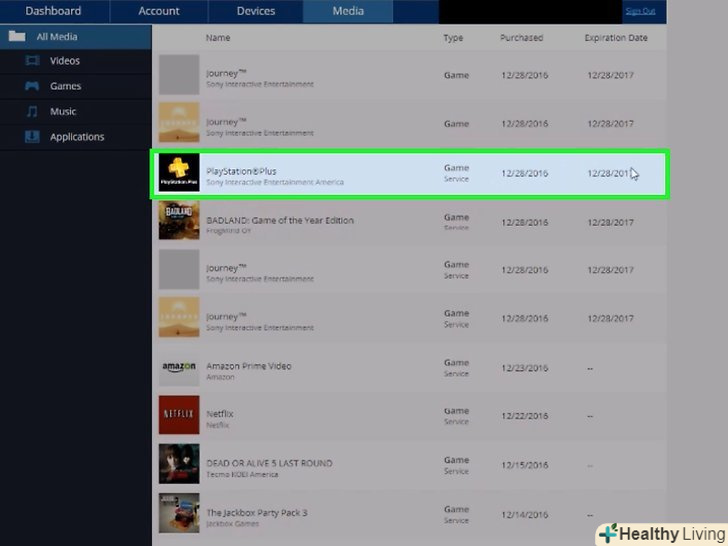The height and width of the screenshot is (546, 728).
Task: Click the PlayStation Plus thumbnail
Action: click(x=179, y=172)
